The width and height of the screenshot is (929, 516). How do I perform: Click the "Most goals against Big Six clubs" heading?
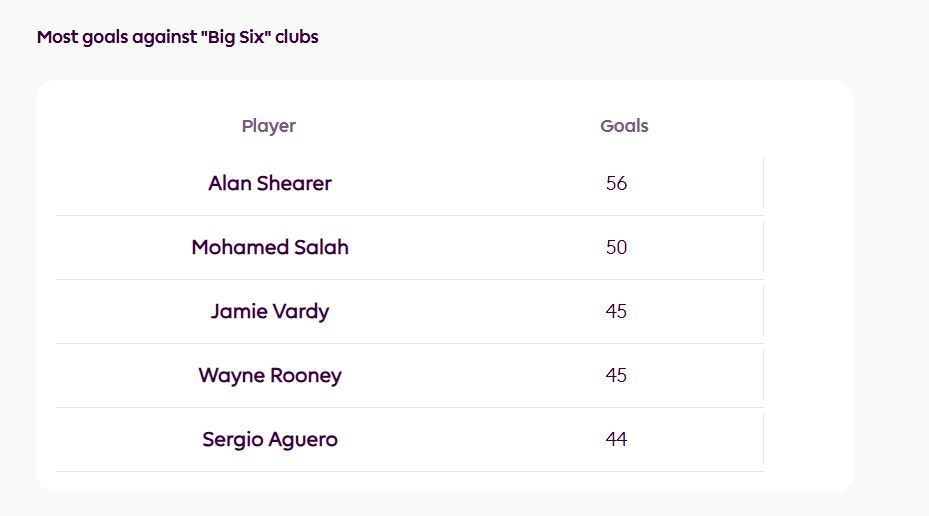[177, 38]
